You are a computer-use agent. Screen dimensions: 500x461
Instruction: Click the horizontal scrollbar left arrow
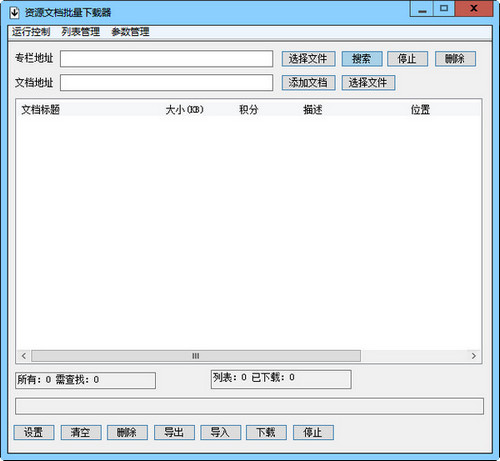coord(24,356)
